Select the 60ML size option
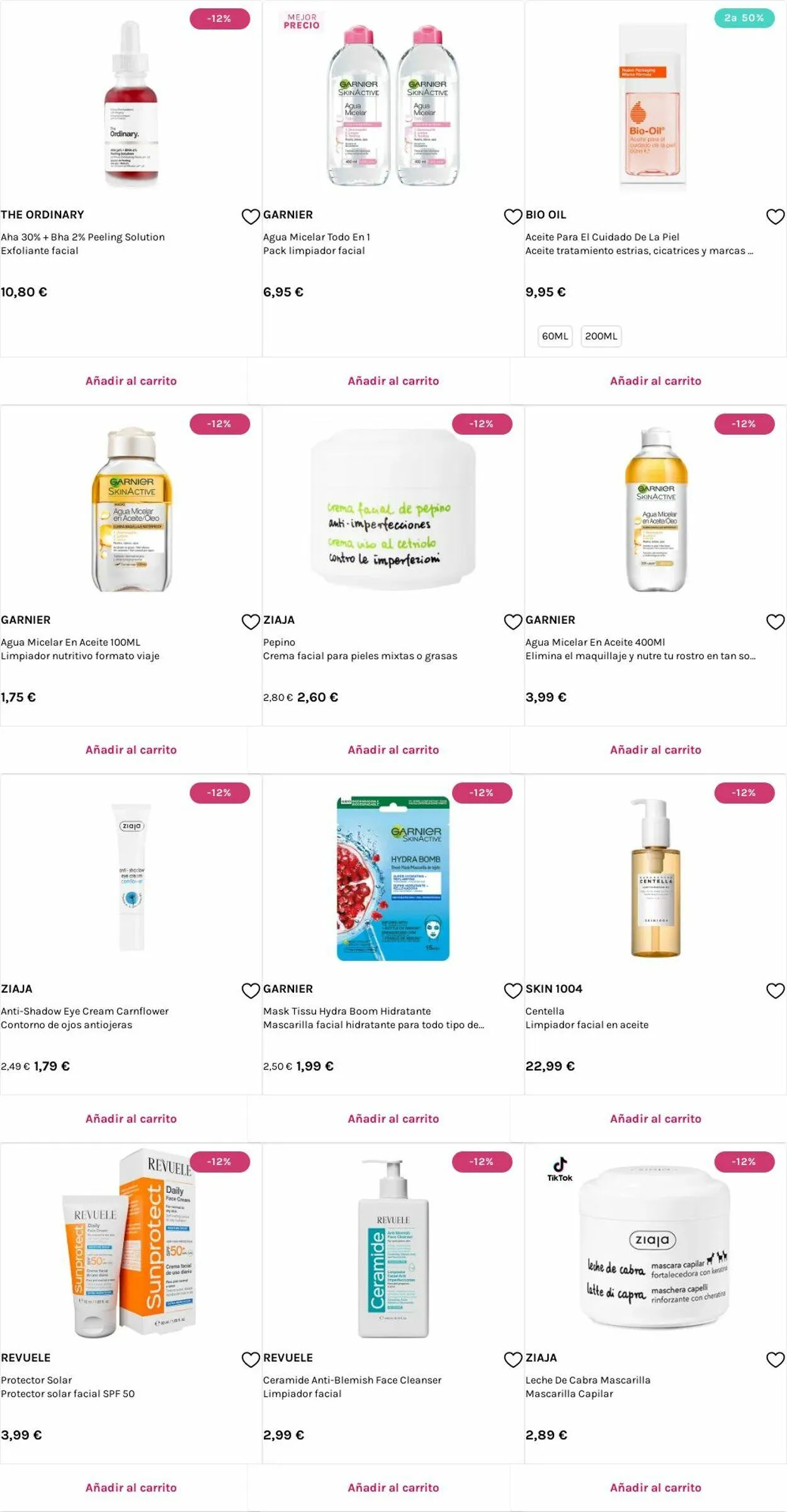The width and height of the screenshot is (787, 1512). (555, 336)
